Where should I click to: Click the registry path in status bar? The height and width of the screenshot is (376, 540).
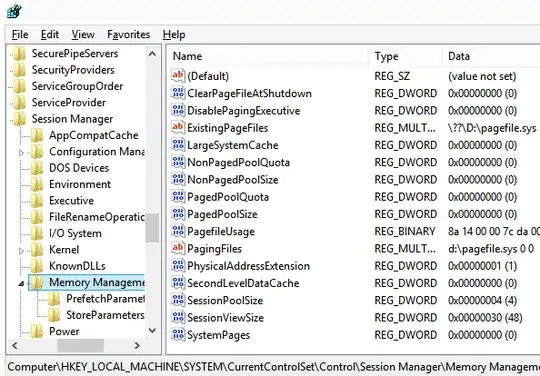coord(273,367)
